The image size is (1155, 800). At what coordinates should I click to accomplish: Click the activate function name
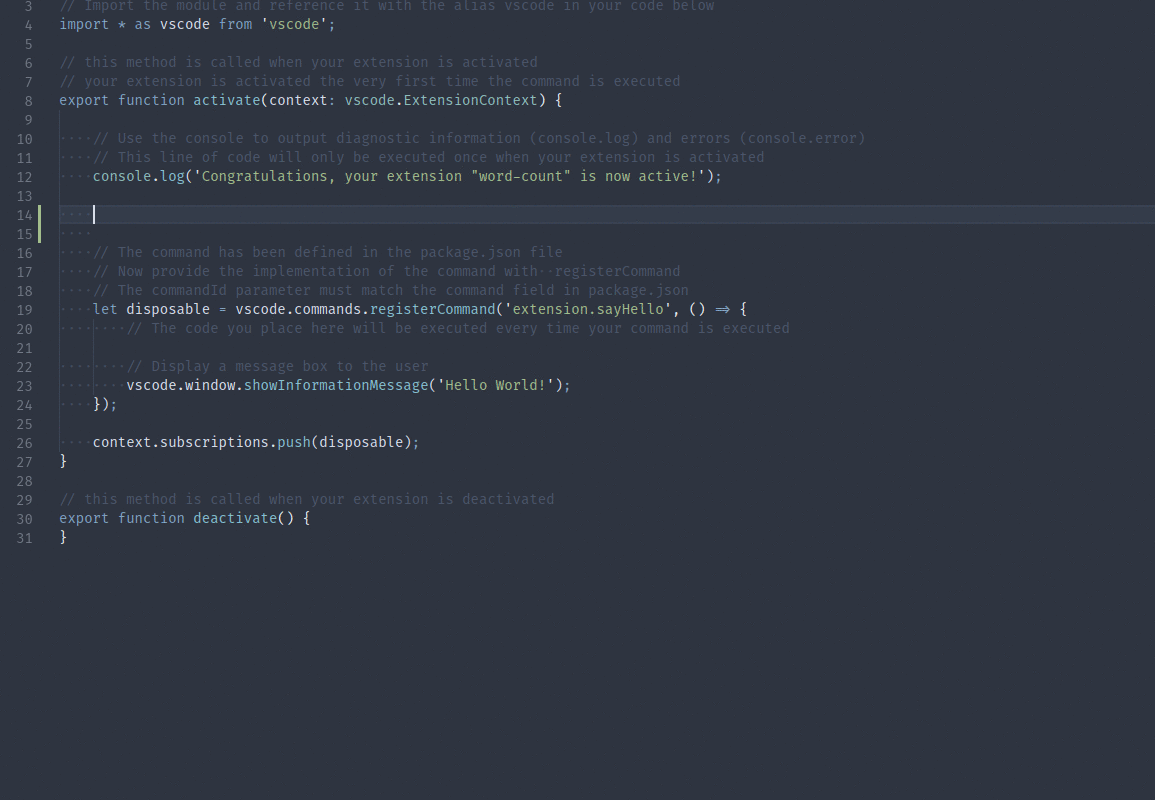click(227, 100)
